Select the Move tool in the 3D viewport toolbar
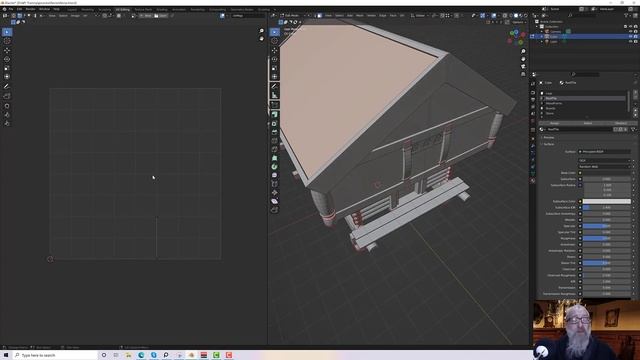640x360 pixels. click(x=274, y=50)
